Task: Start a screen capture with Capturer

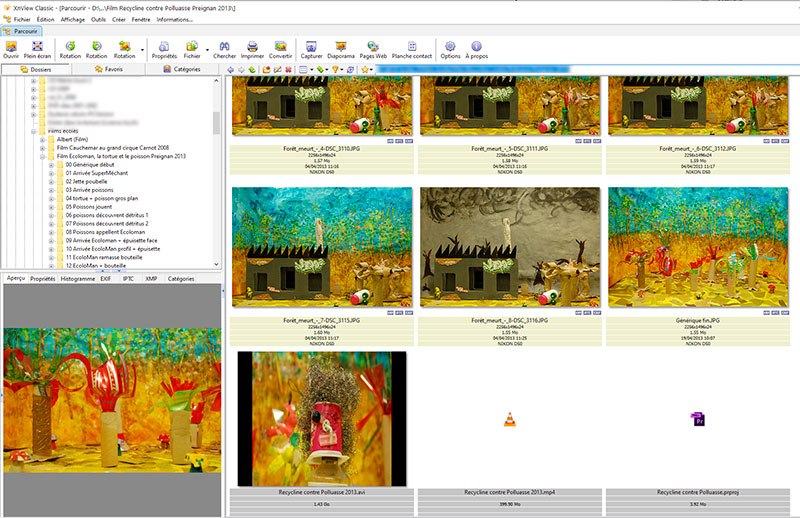Action: coord(311,50)
